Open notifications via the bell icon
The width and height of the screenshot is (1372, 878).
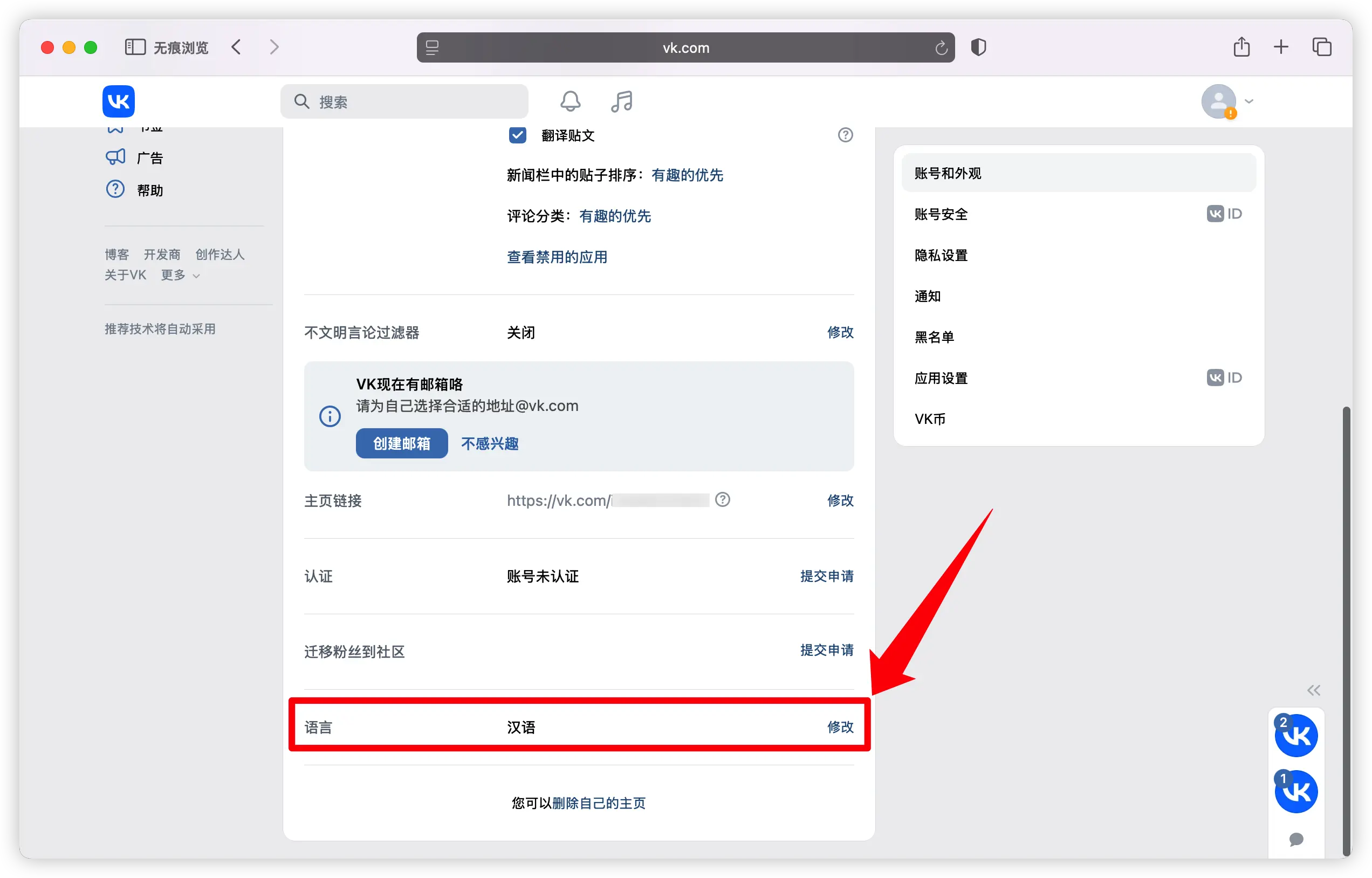[570, 101]
